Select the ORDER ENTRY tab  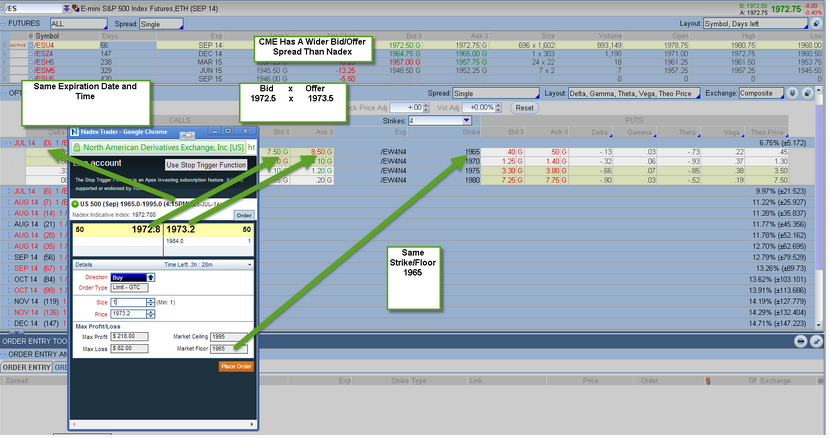tap(26, 368)
